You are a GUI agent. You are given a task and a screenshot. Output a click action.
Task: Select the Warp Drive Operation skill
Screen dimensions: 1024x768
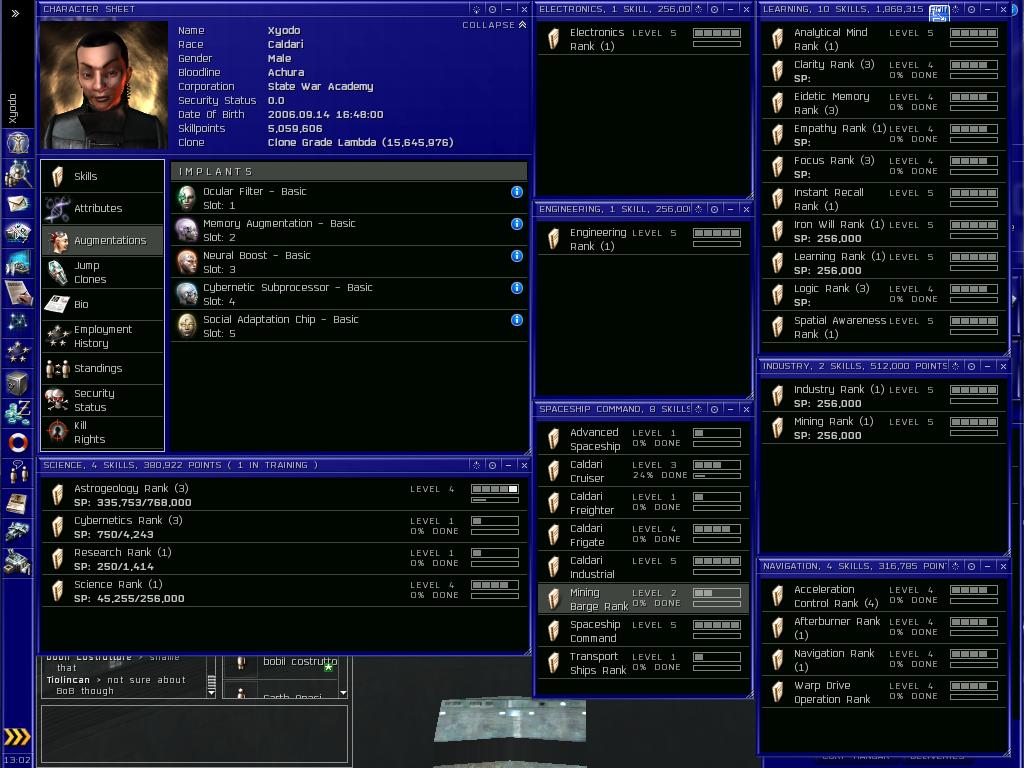[x=884, y=692]
